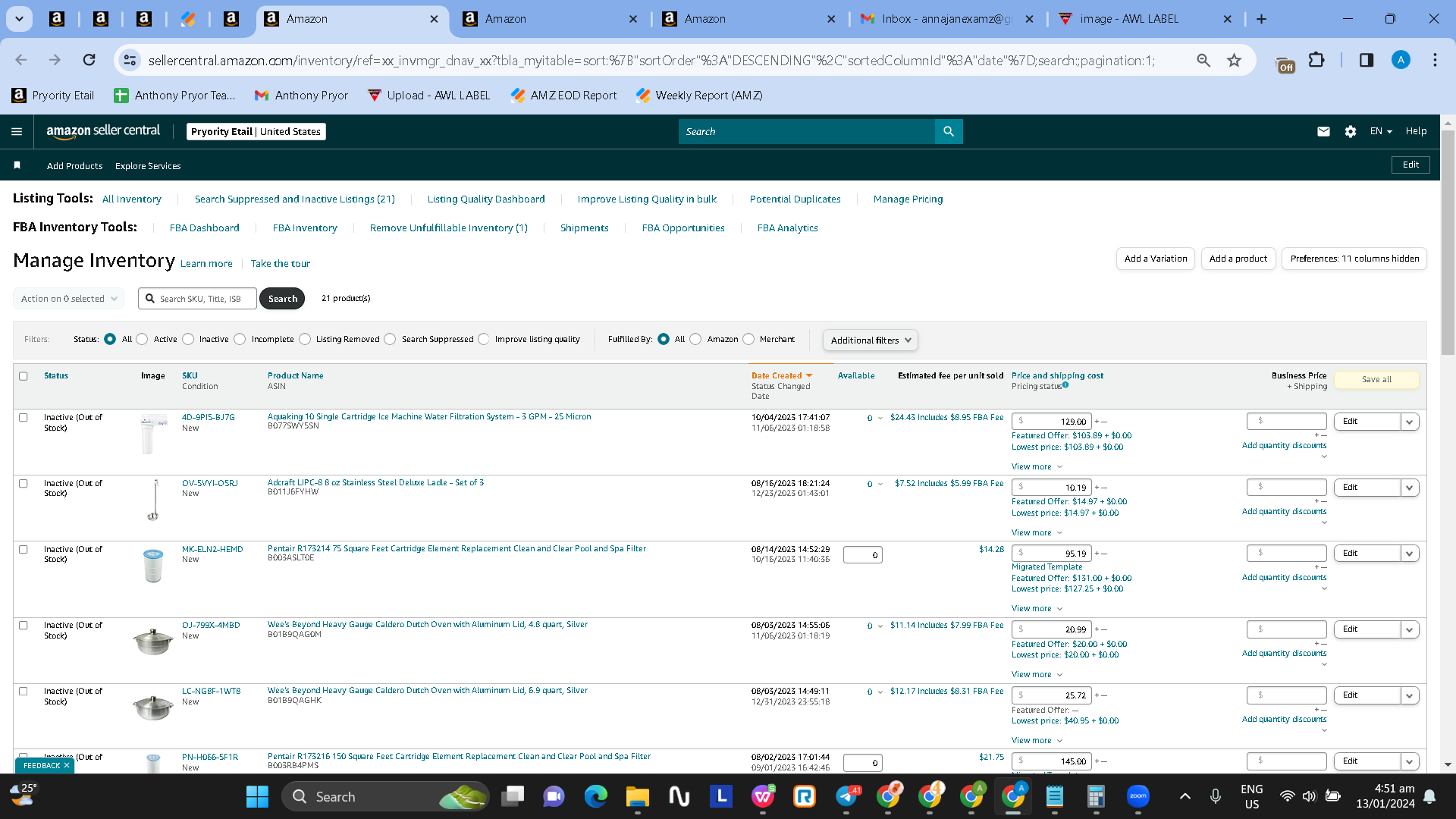Sort by the Date Created column
1456x819 pixels.
click(x=781, y=376)
